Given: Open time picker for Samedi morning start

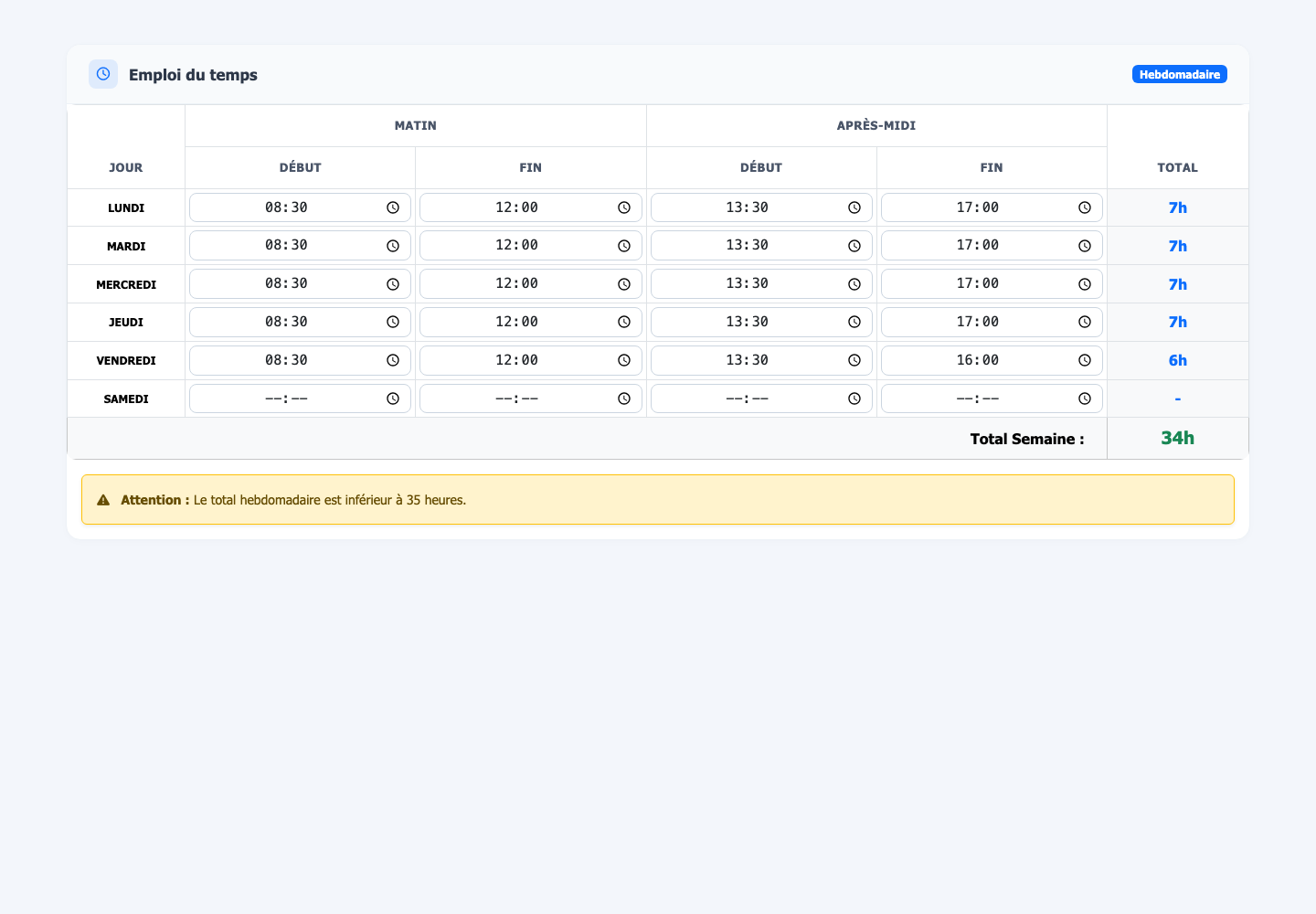Looking at the screenshot, I should coord(393,399).
